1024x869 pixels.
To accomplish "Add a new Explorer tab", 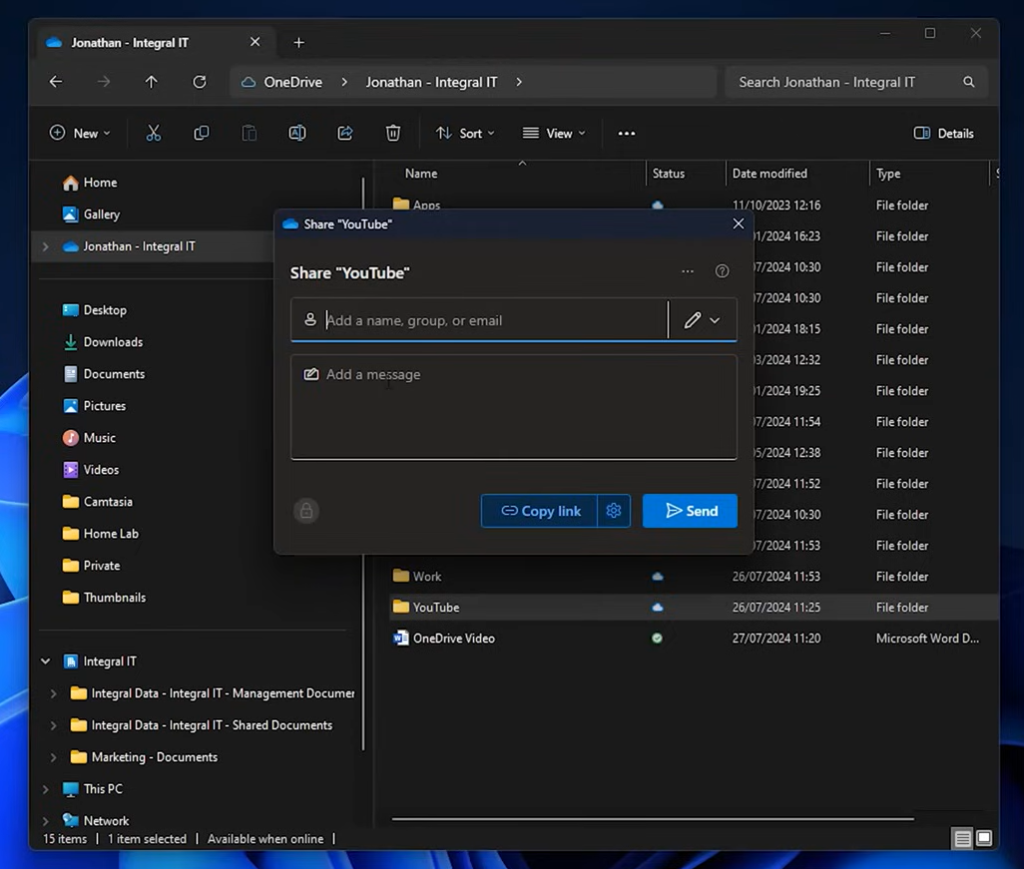I will (298, 42).
